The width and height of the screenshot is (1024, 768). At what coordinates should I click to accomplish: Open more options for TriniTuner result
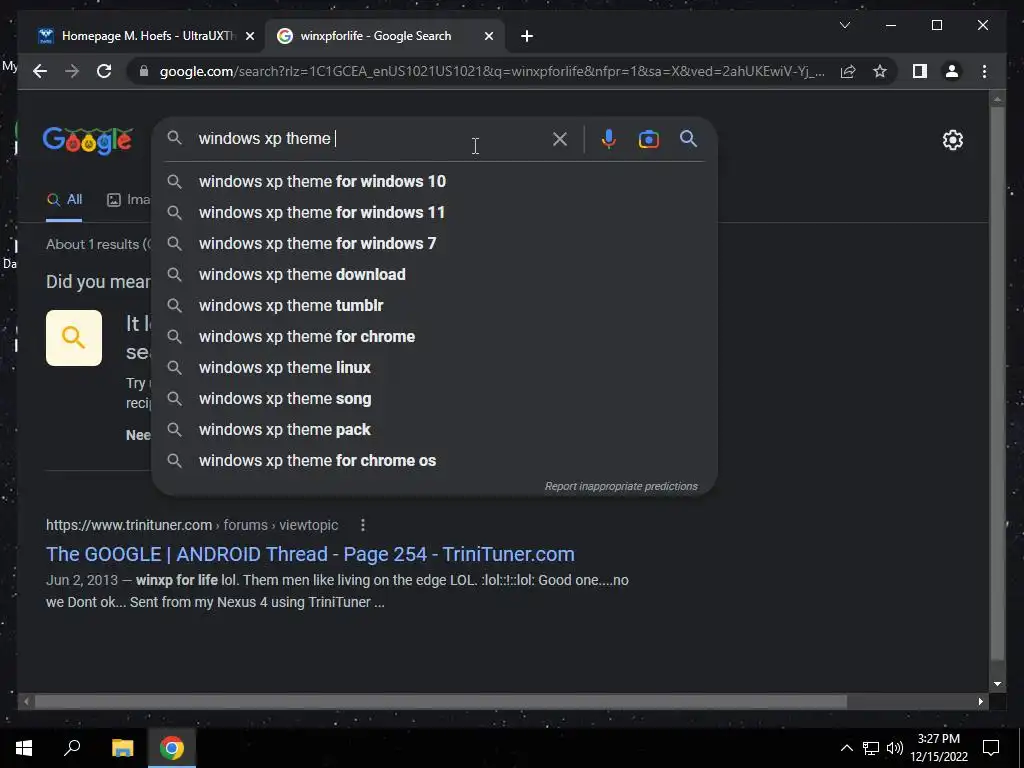click(362, 525)
